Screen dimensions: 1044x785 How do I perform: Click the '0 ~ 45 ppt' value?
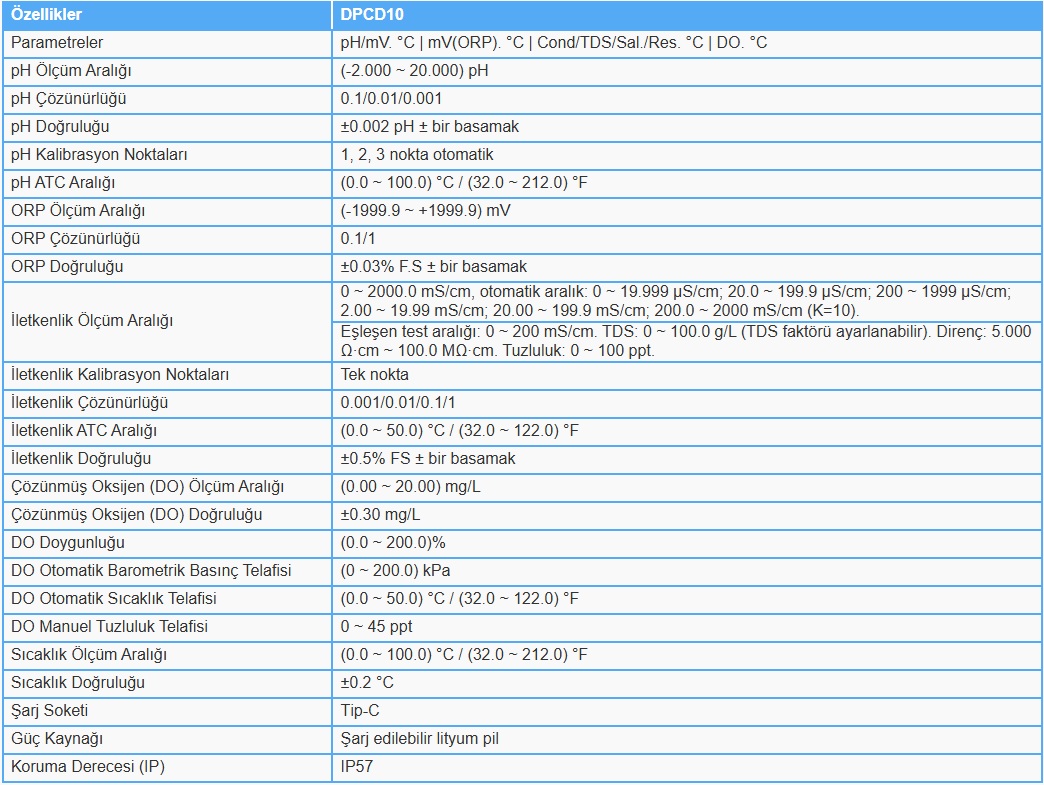tap(376, 626)
